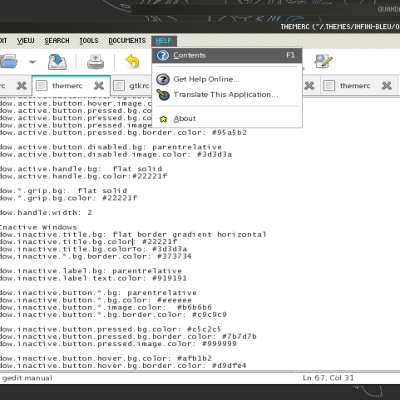Choose Translate This Application entry
The image size is (400, 400).
tap(227, 95)
